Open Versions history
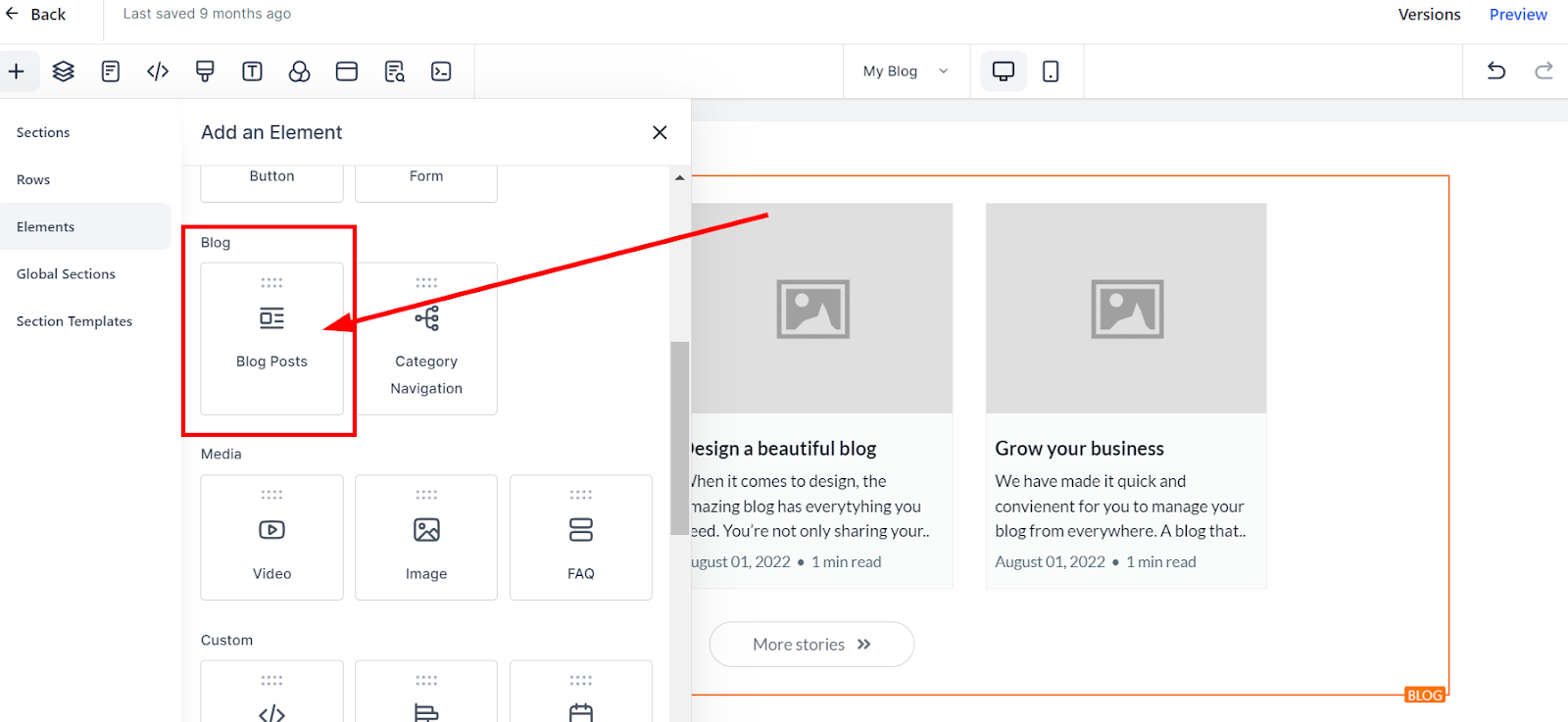Image resolution: width=1568 pixels, height=722 pixels. 1429,15
